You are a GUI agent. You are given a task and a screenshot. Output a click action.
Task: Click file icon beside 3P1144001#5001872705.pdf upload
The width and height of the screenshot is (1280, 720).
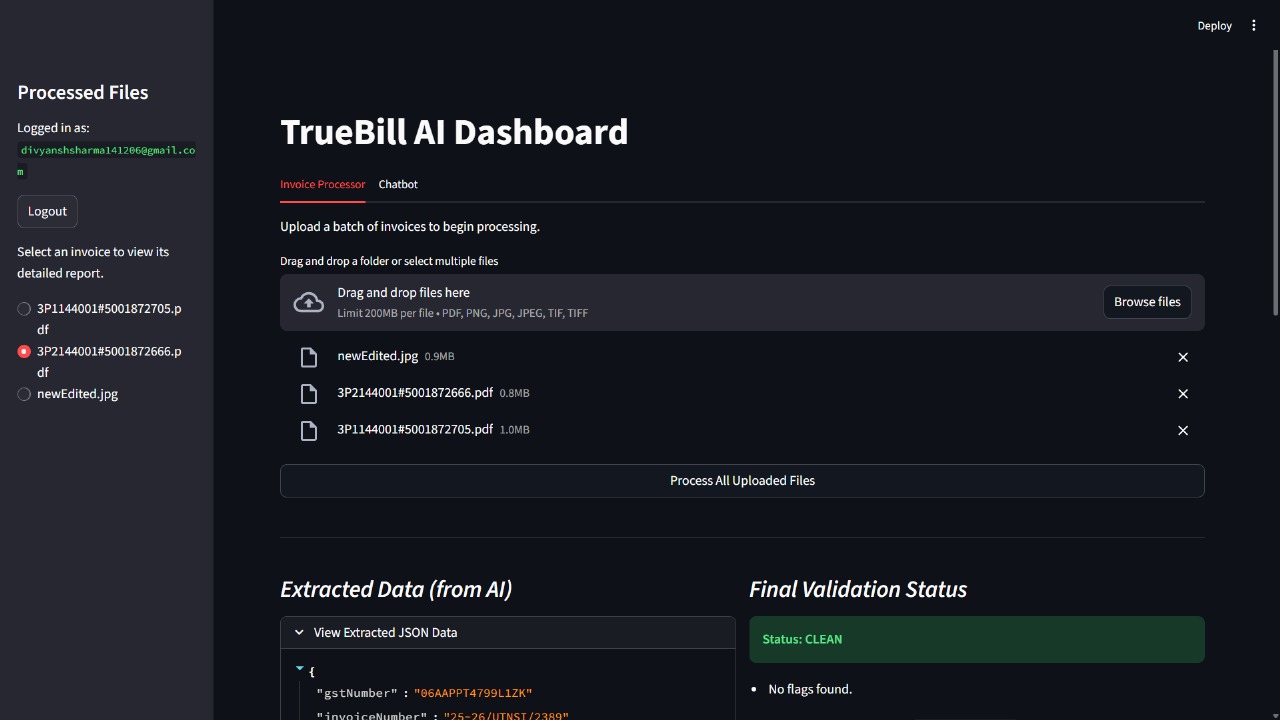(309, 430)
